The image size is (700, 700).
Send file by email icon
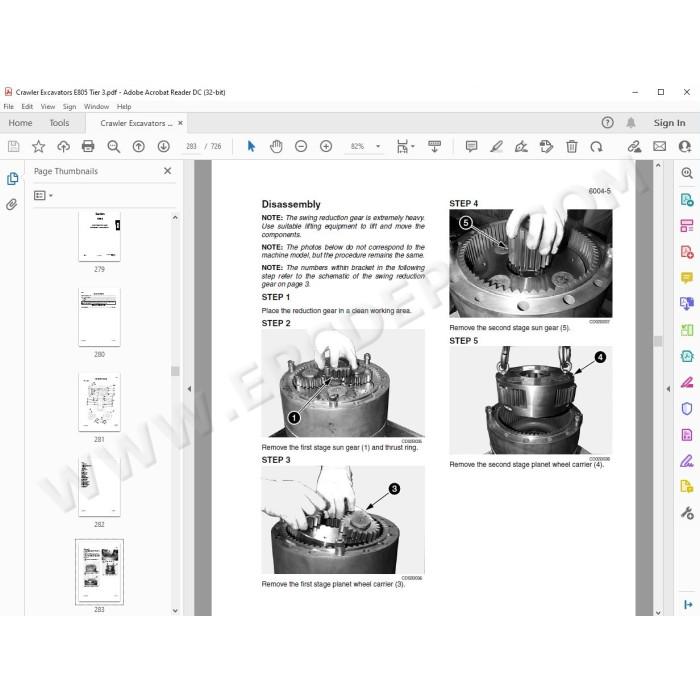coord(659,146)
